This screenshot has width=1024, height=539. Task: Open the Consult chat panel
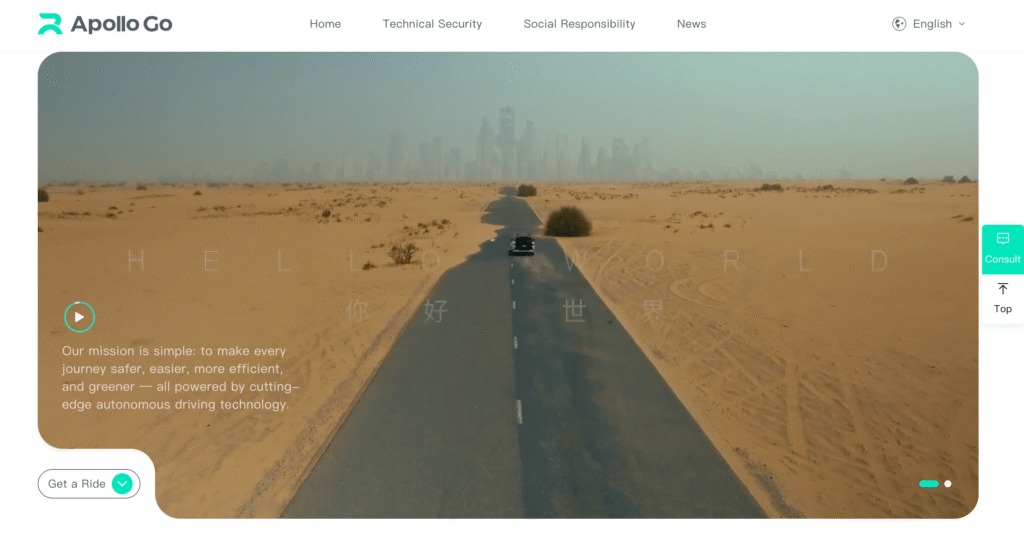click(1002, 249)
